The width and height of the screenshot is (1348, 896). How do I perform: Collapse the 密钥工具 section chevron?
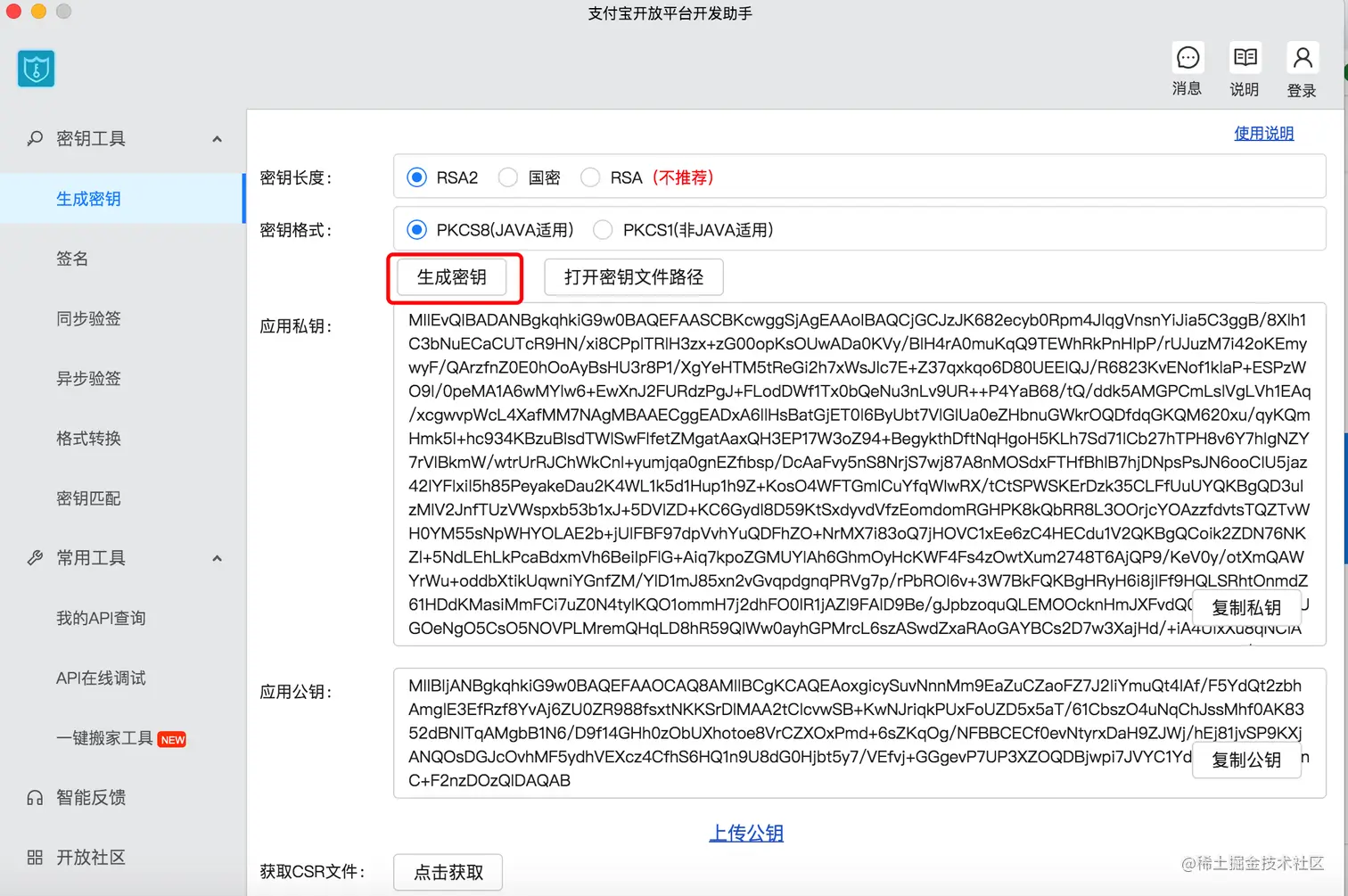(217, 139)
